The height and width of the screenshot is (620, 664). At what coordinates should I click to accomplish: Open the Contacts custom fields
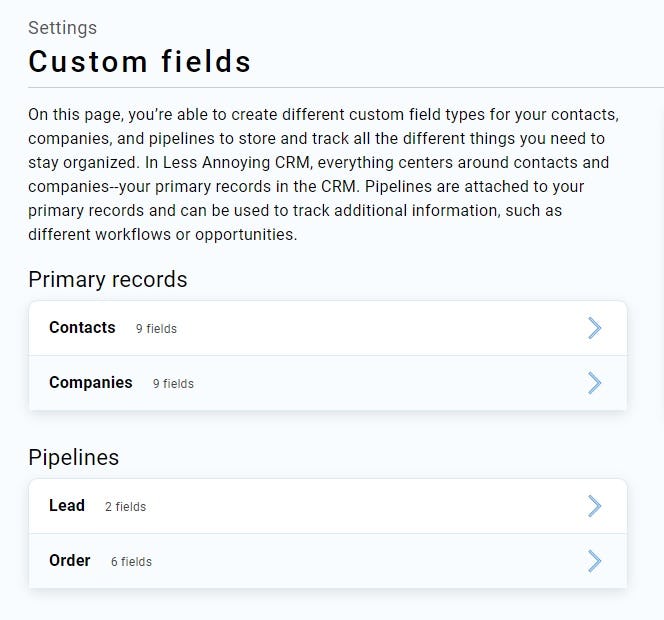(82, 328)
